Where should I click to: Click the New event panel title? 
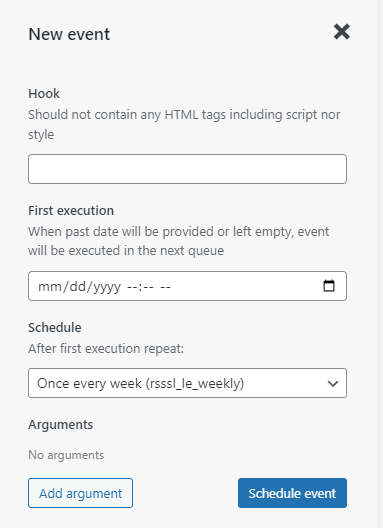69,34
